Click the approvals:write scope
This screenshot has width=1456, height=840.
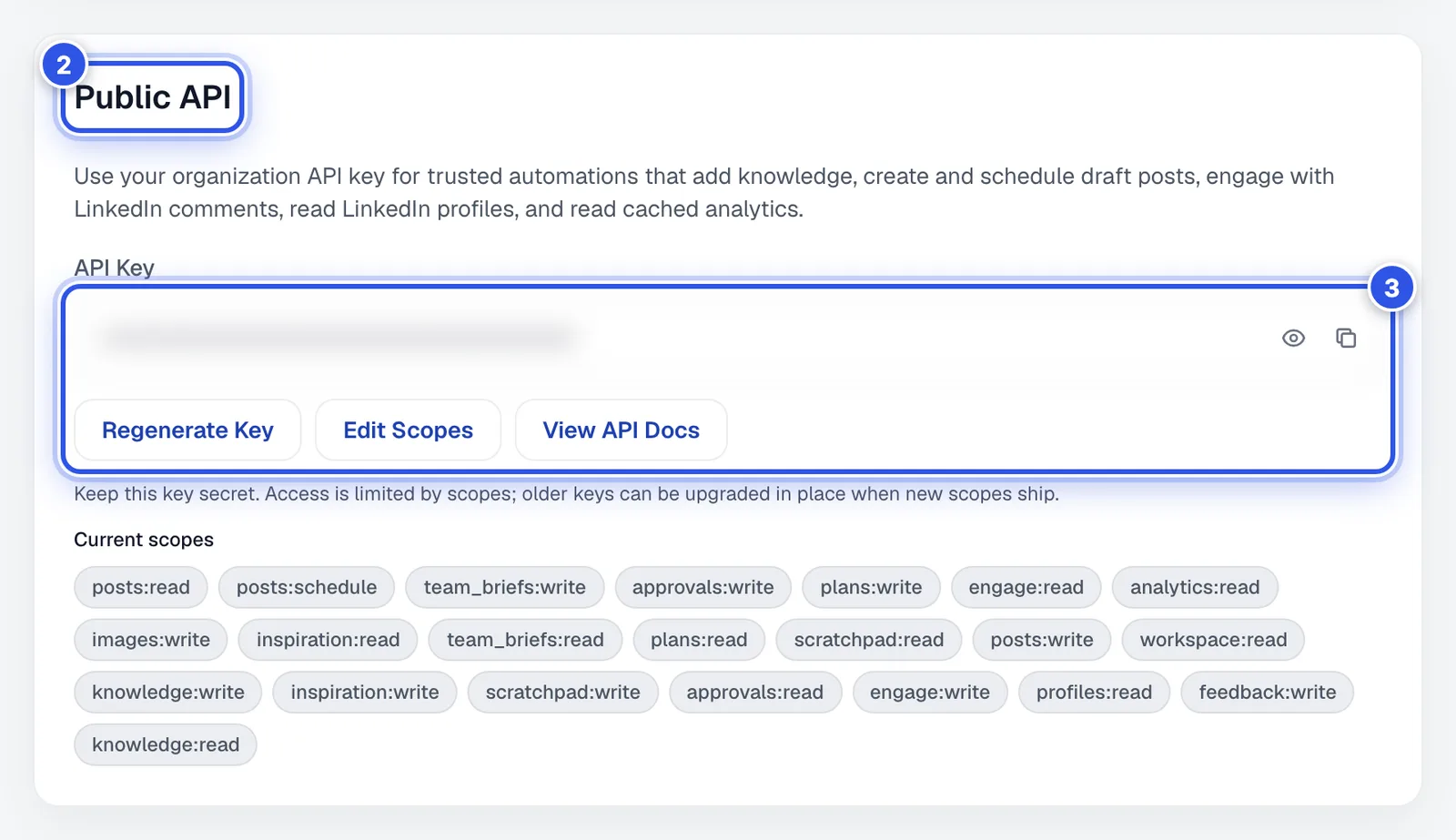click(x=703, y=587)
